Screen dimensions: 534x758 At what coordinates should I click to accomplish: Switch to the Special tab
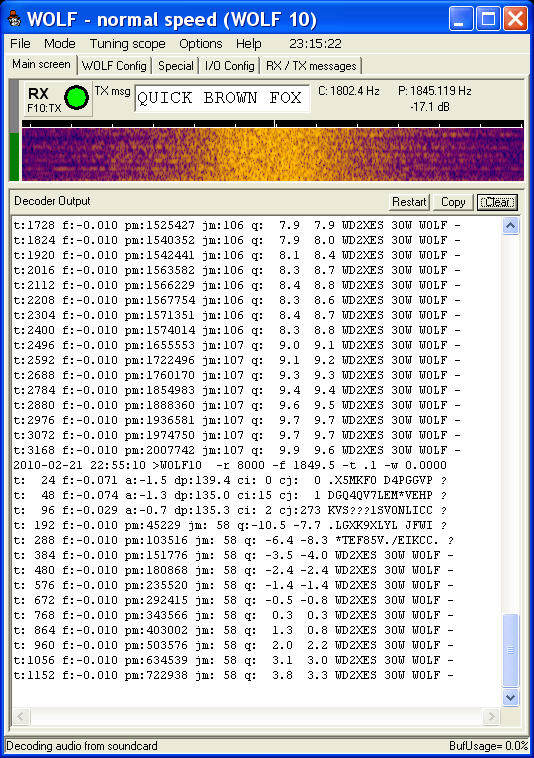(x=175, y=66)
